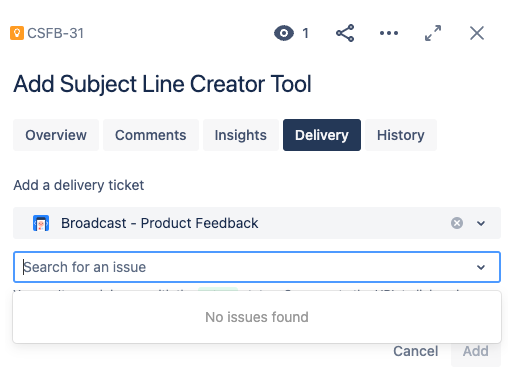
Task: Click the orange idea lightbulb icon
Action: pyautogui.click(x=17, y=33)
